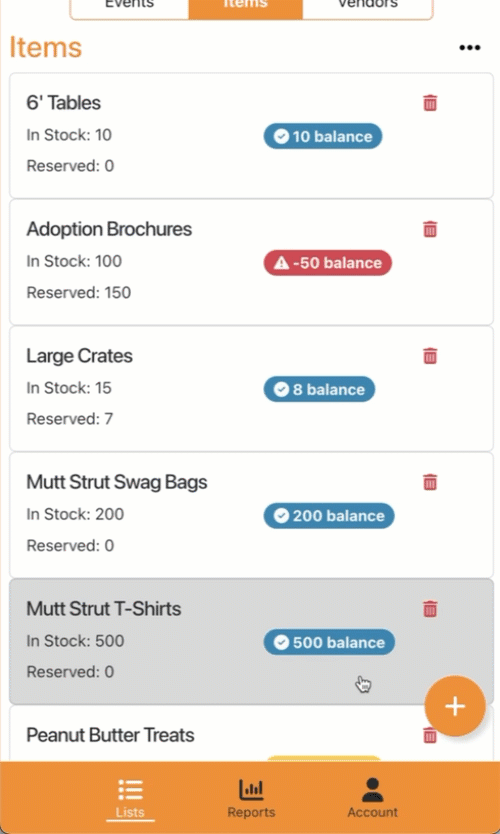Click the 10 balance badge
This screenshot has height=834, width=500.
(x=323, y=136)
